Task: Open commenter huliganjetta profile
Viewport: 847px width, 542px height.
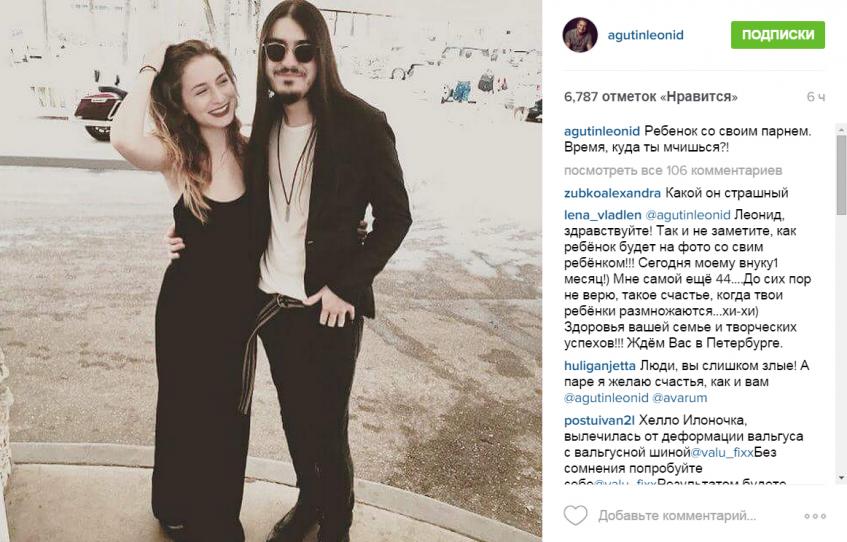Action: (x=600, y=365)
